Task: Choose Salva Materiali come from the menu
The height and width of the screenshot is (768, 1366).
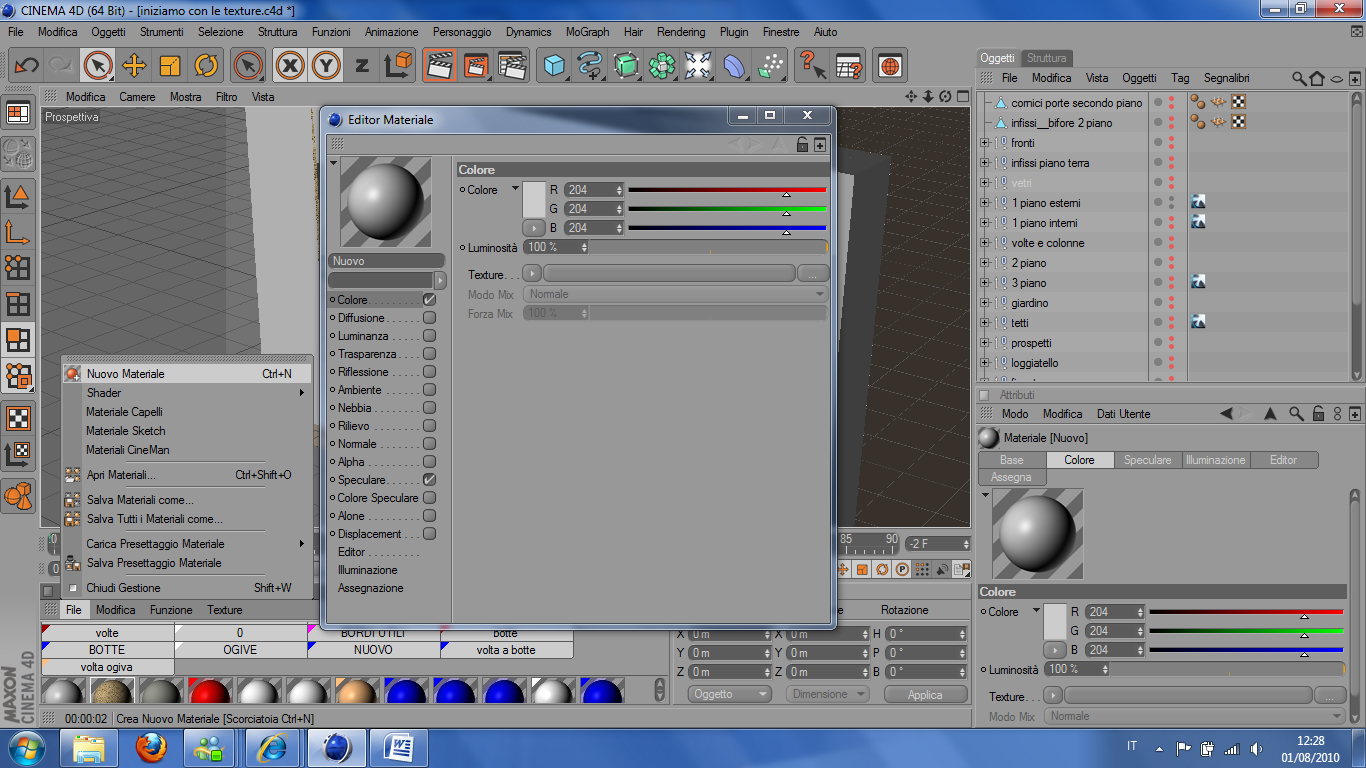Action: click(187, 500)
